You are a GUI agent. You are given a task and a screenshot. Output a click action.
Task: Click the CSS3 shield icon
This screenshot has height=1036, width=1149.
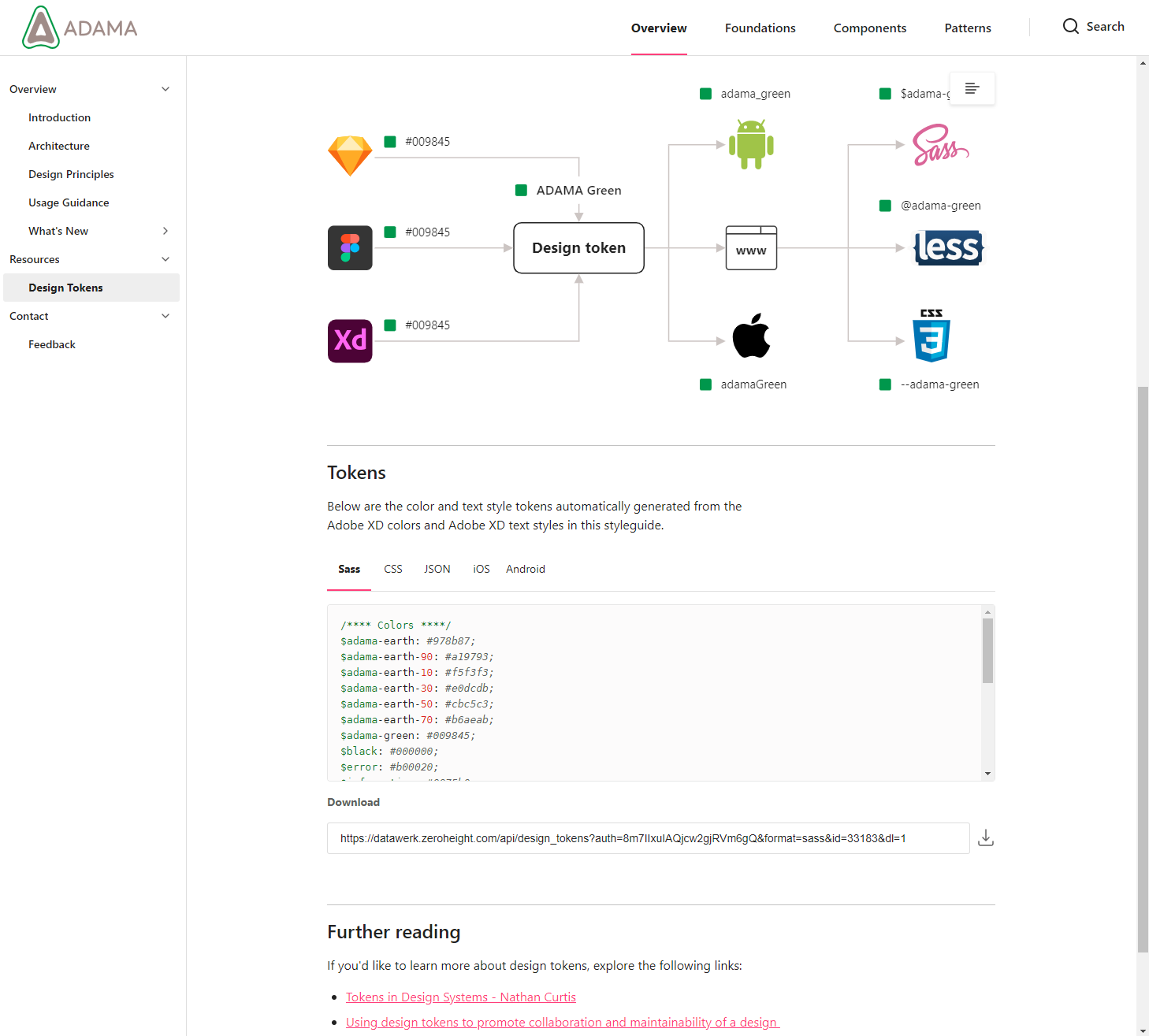[x=931, y=336]
